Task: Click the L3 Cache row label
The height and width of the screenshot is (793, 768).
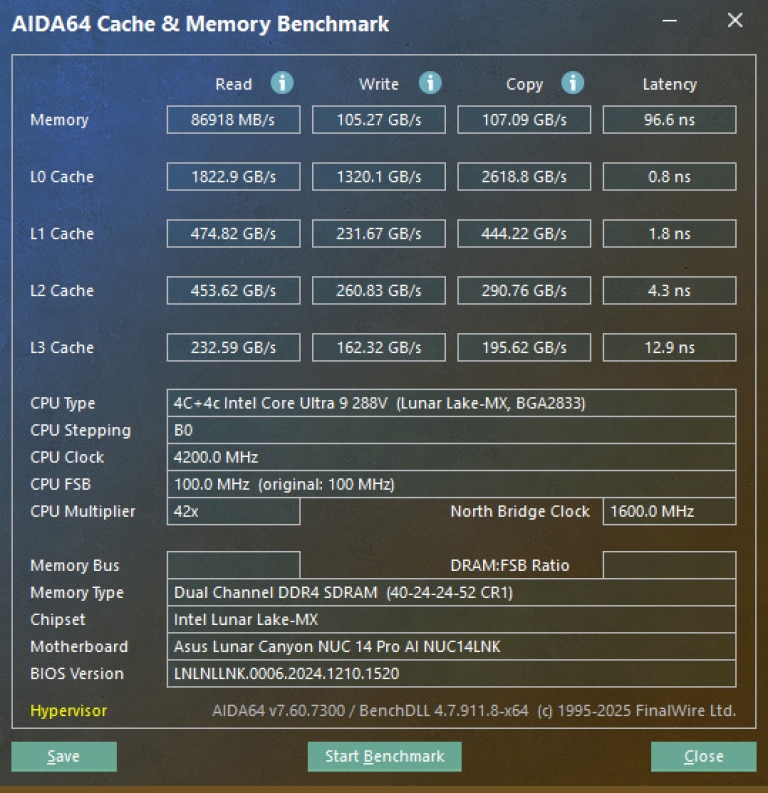Action: (62, 347)
